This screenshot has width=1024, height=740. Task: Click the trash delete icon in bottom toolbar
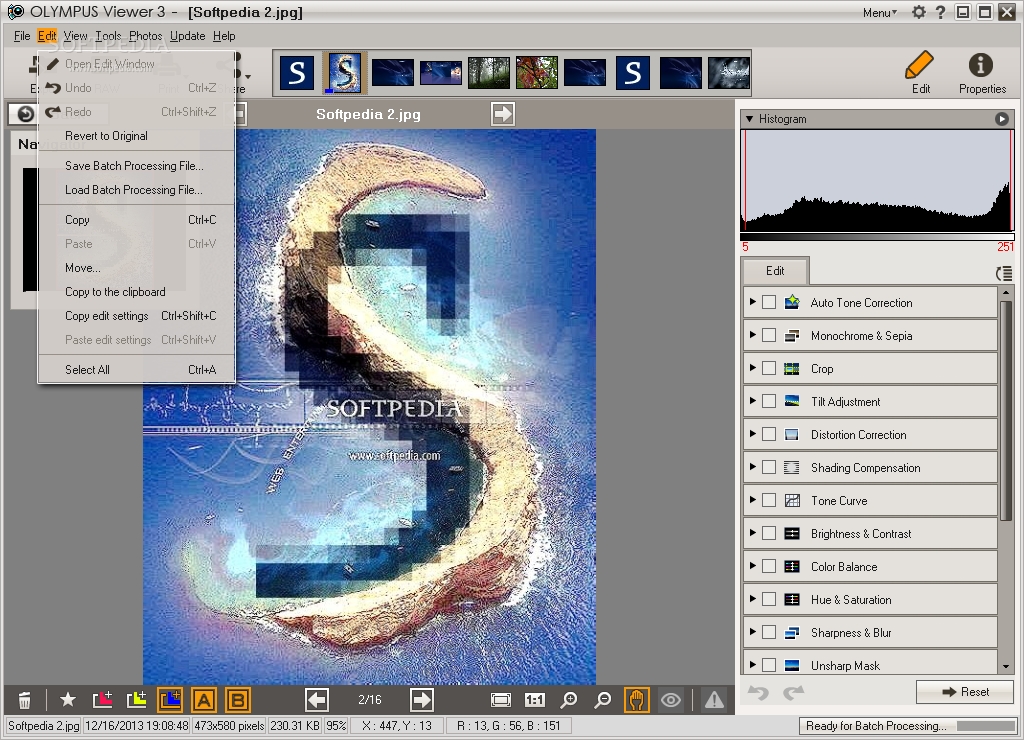[24, 700]
